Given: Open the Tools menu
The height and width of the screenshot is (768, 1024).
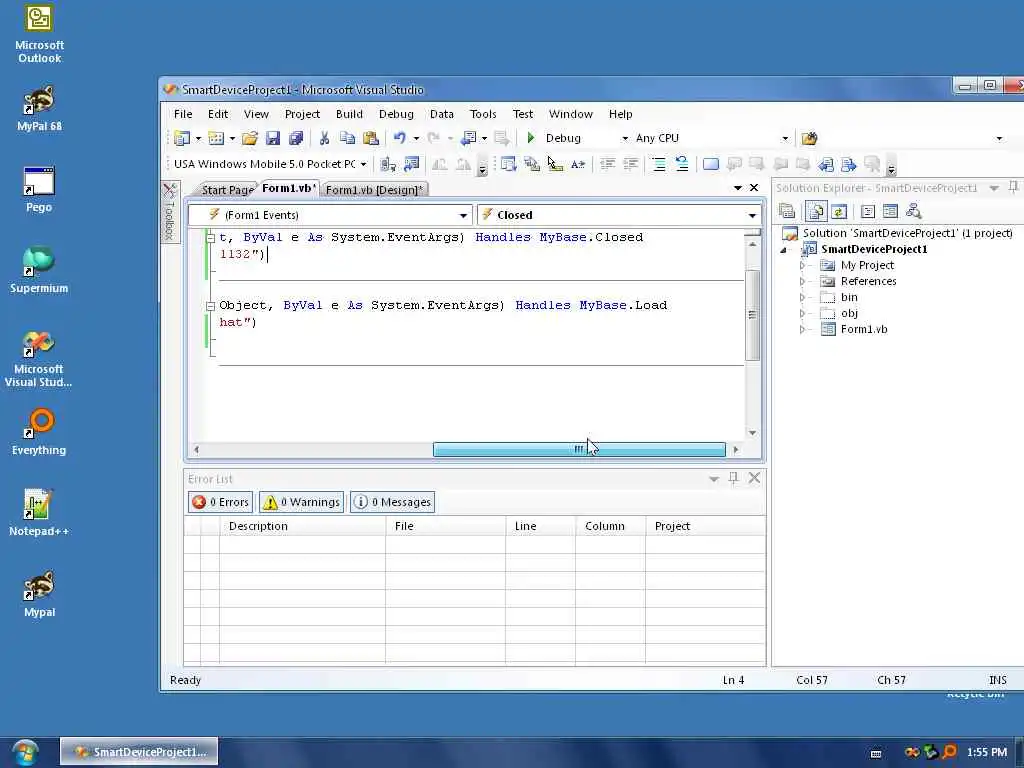Looking at the screenshot, I should tap(483, 114).
